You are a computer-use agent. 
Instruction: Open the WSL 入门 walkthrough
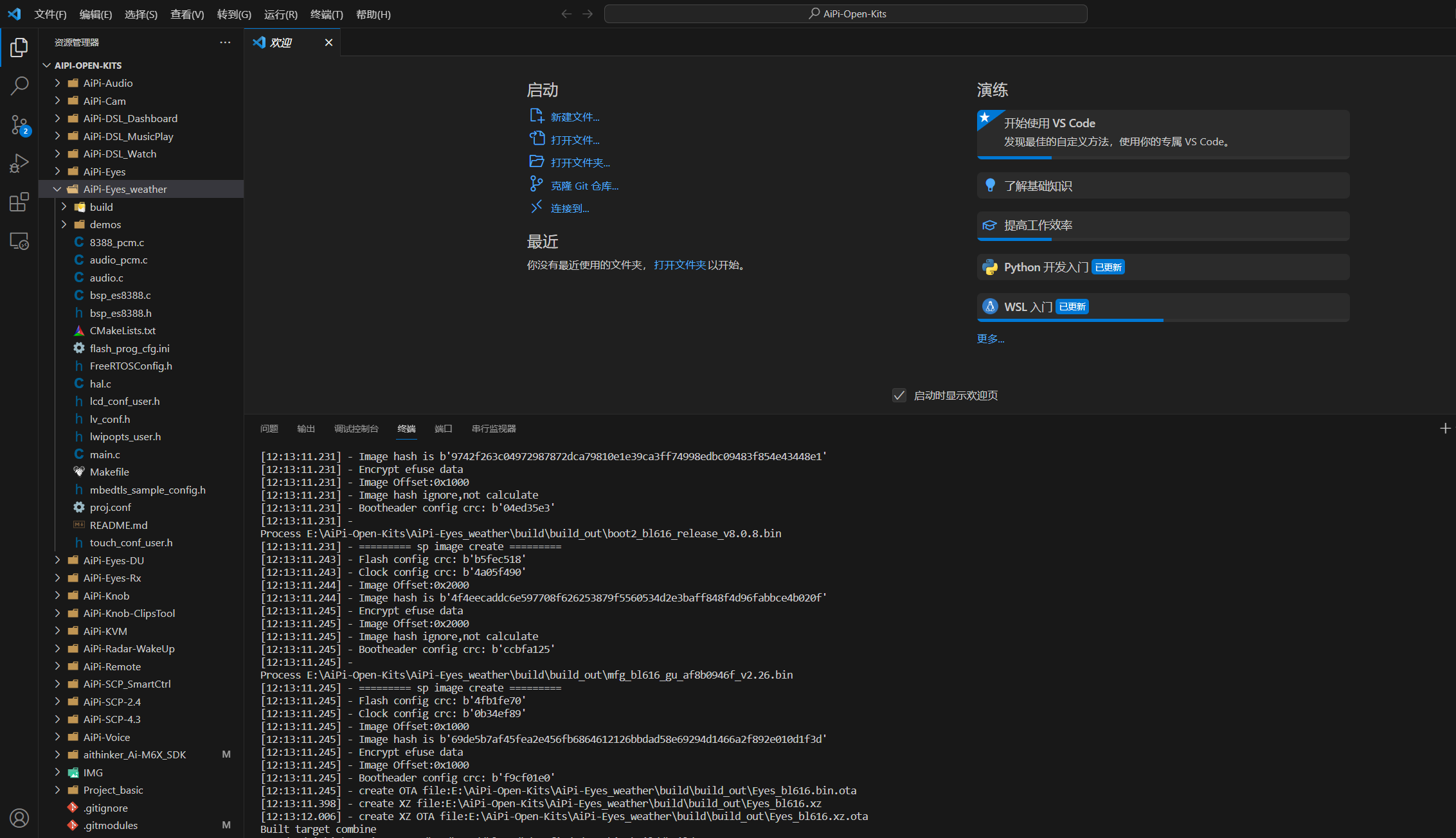1163,307
